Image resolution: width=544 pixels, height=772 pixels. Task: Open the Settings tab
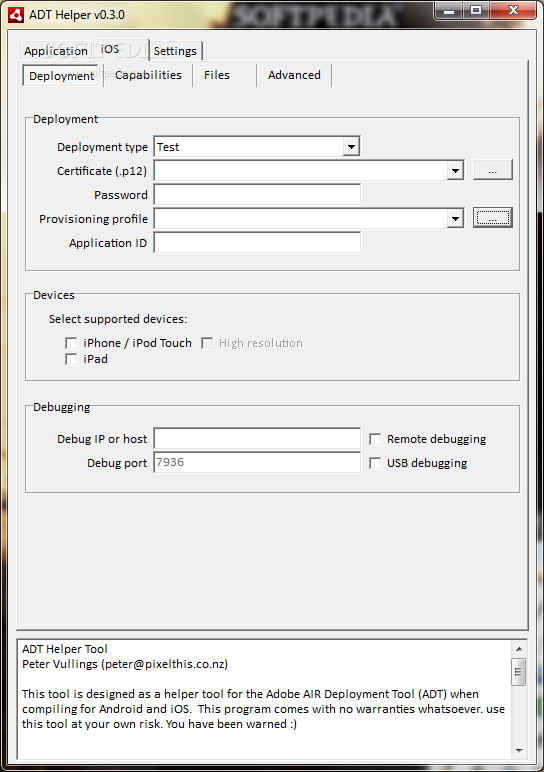175,51
